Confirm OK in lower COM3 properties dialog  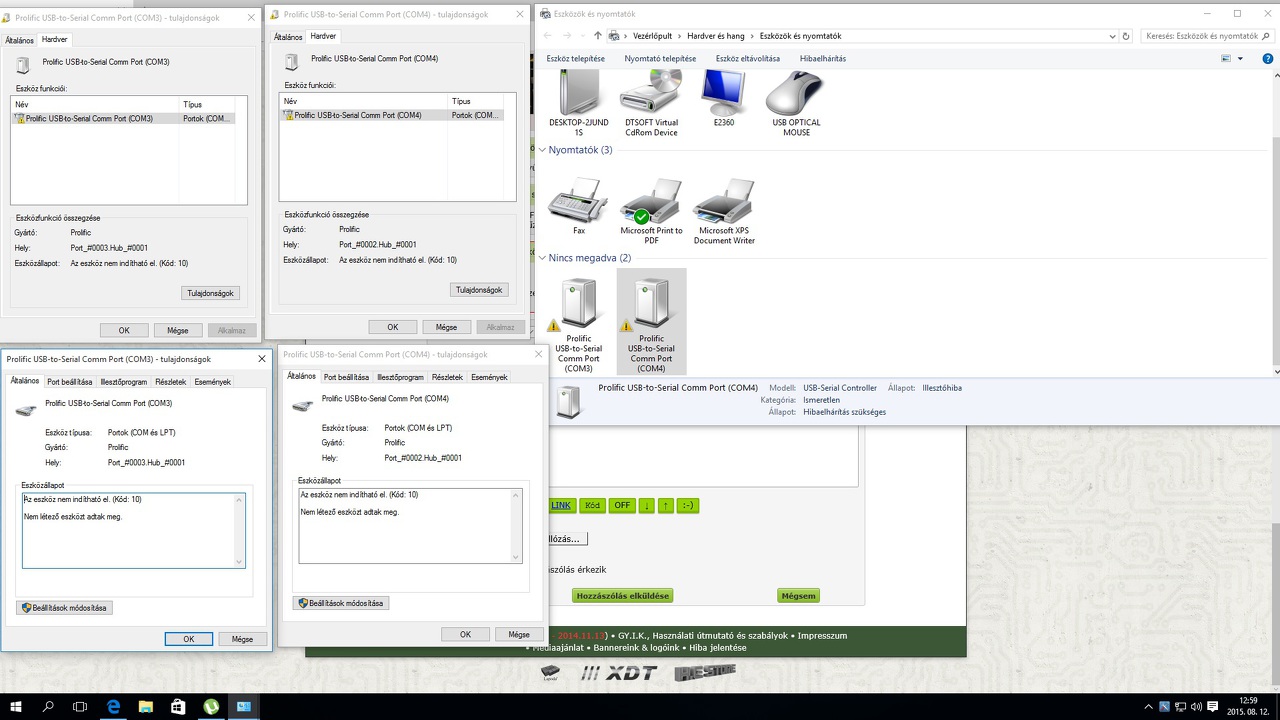189,639
